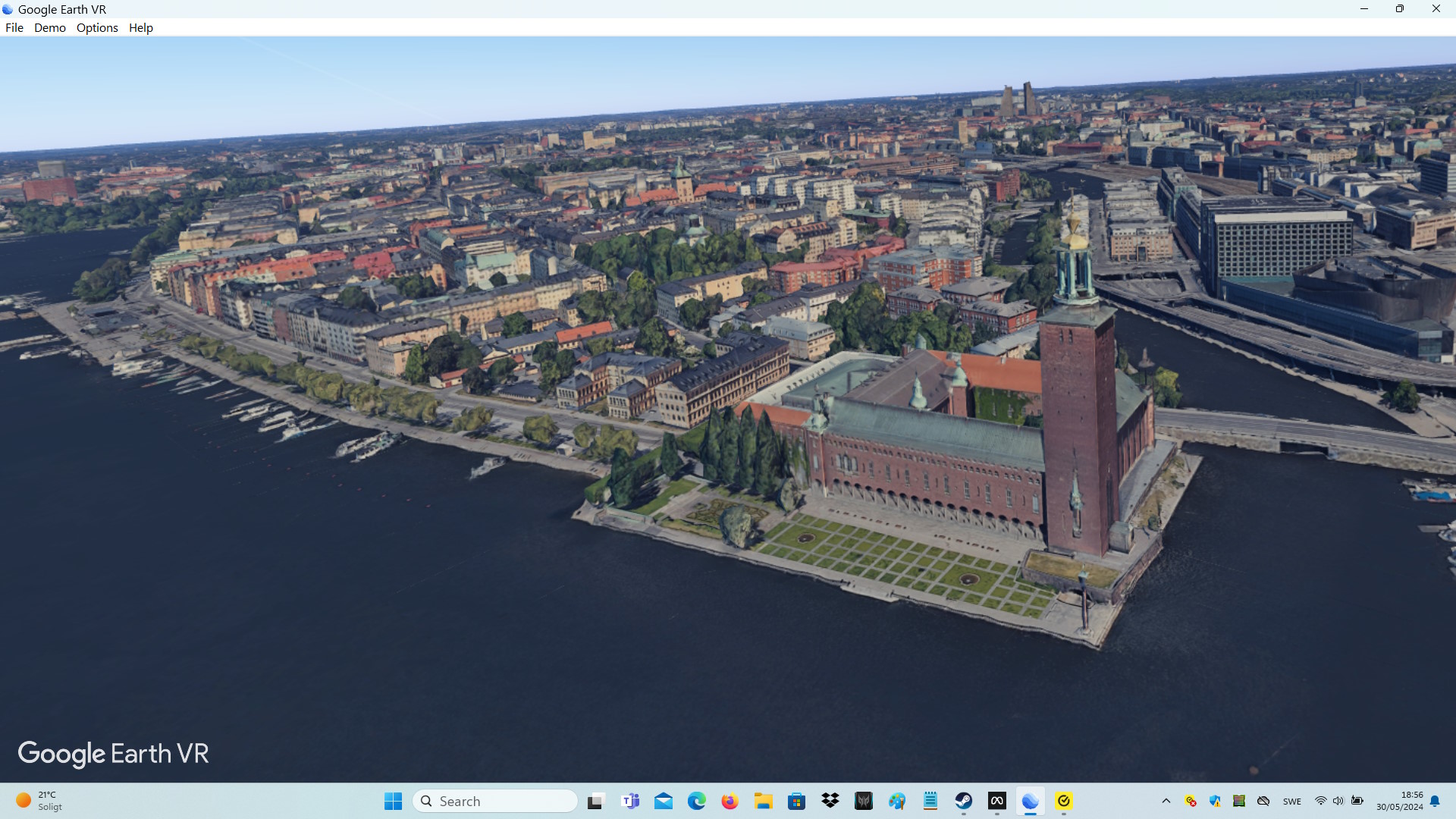
Task: Open the volume control in system tray
Action: pos(1338,802)
